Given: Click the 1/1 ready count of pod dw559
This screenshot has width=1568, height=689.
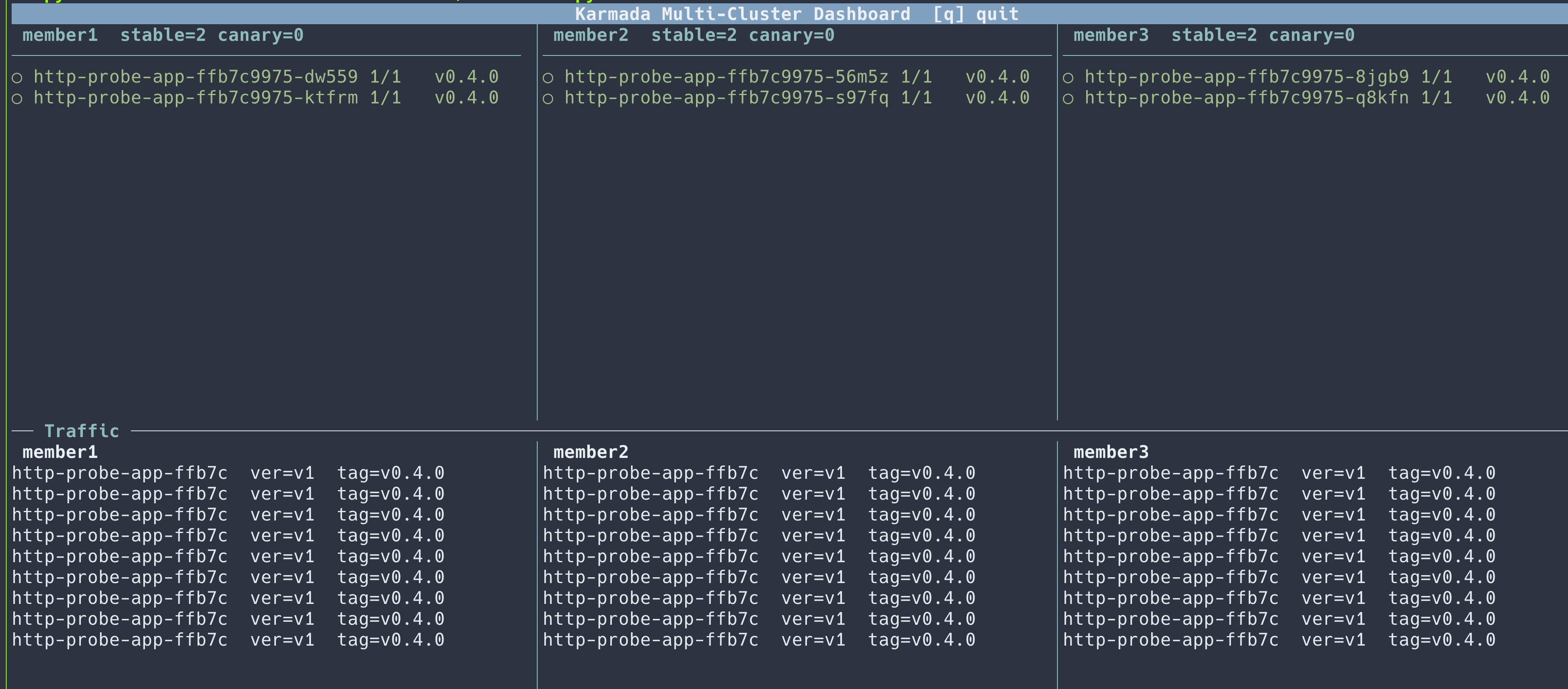Looking at the screenshot, I should coord(385,77).
